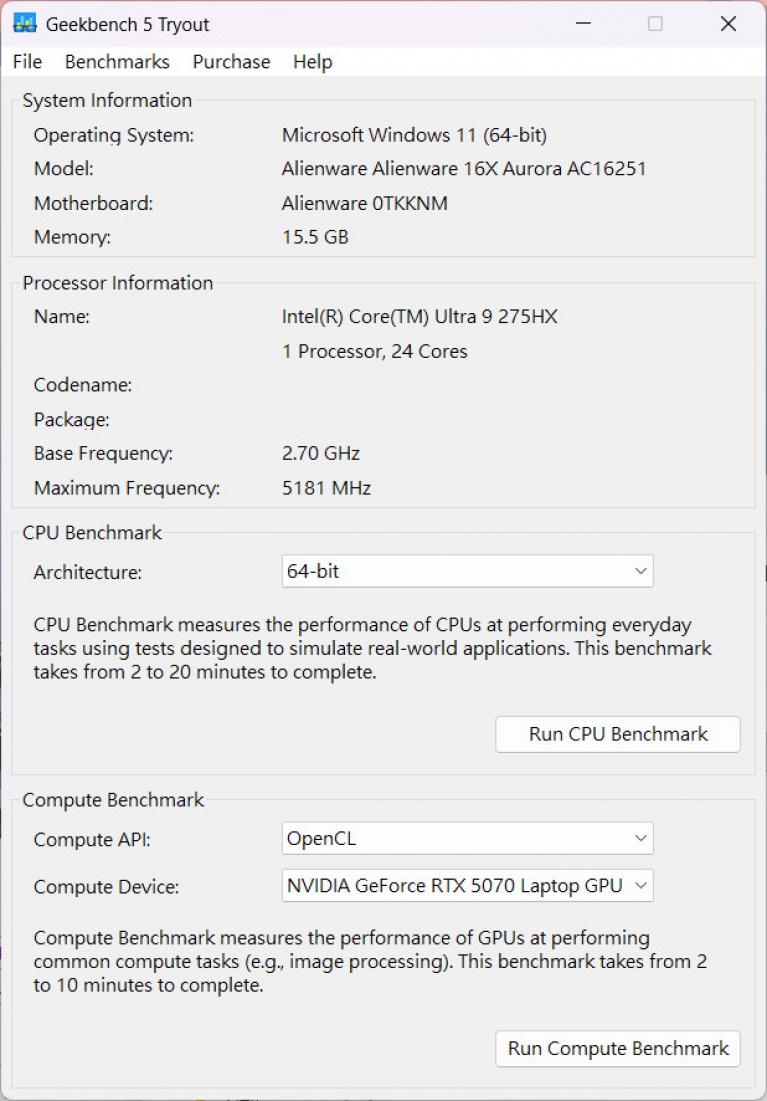Open the File menu
This screenshot has height=1101, width=767.
point(27,62)
